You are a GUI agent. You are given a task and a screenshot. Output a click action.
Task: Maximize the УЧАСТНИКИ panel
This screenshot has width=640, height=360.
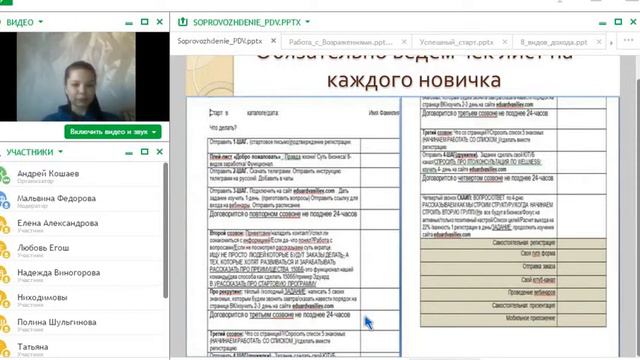(144, 152)
